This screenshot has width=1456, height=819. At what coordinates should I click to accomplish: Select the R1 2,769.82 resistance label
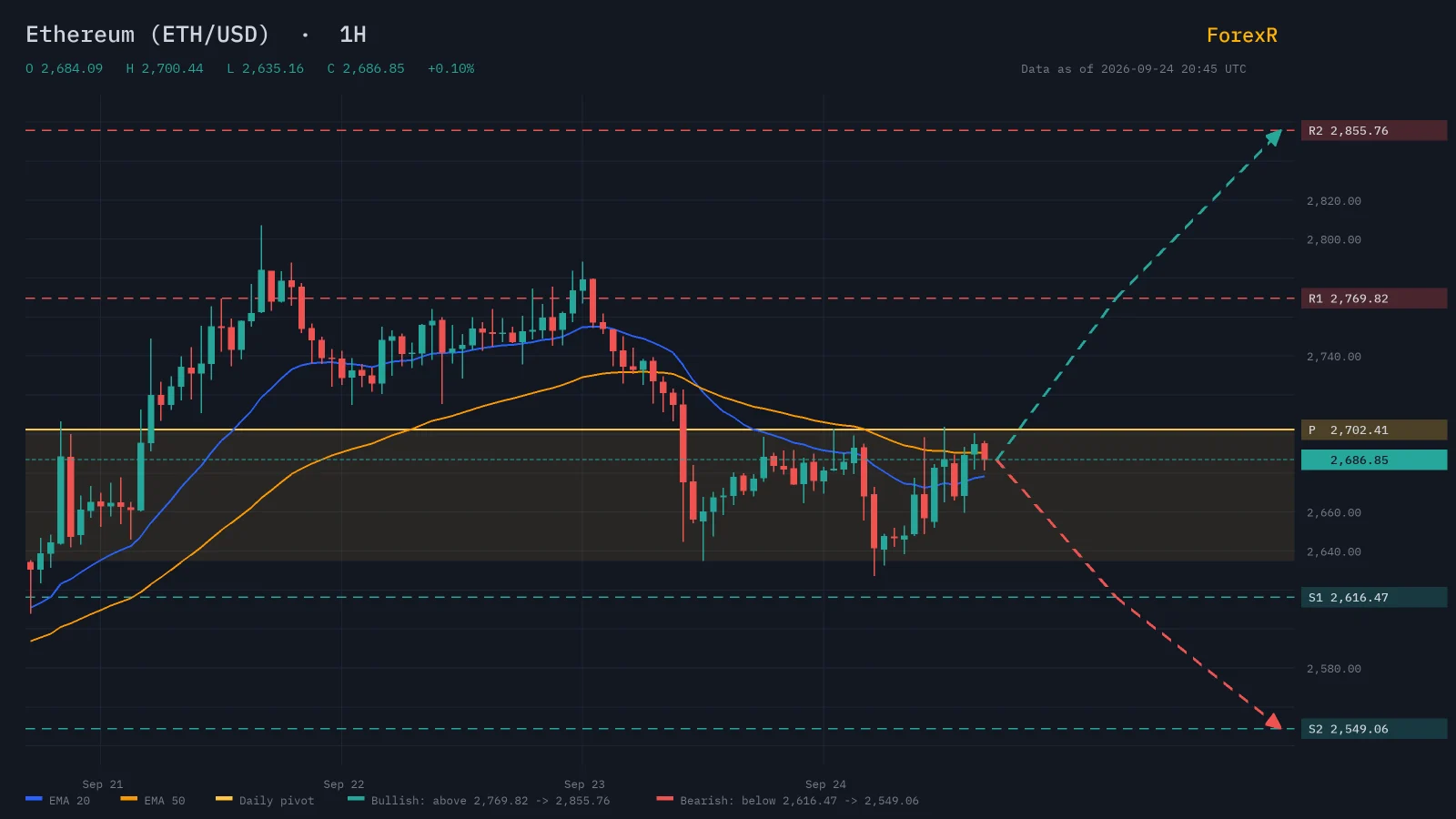click(x=1374, y=298)
